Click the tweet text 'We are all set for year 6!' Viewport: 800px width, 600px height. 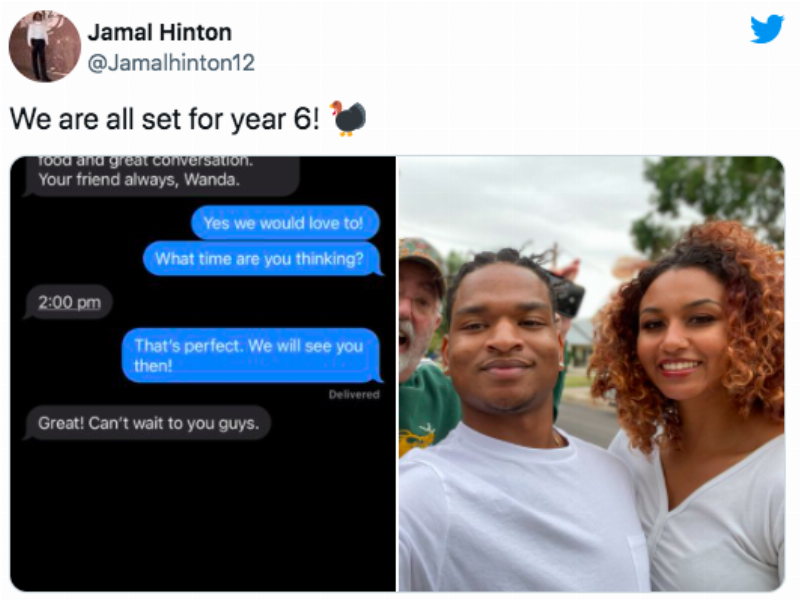tap(164, 119)
